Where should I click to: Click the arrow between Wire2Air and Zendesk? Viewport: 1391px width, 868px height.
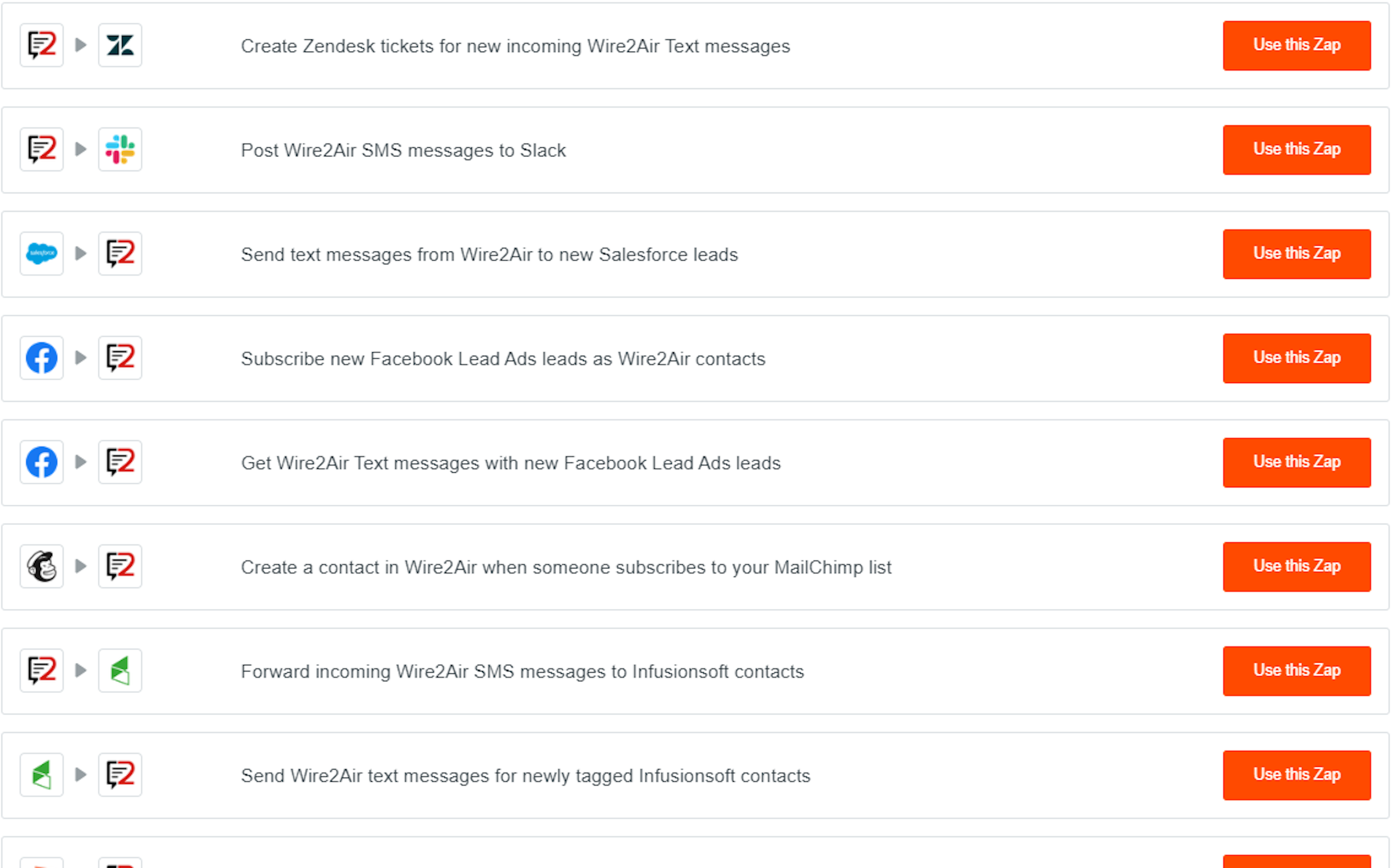pos(81,45)
